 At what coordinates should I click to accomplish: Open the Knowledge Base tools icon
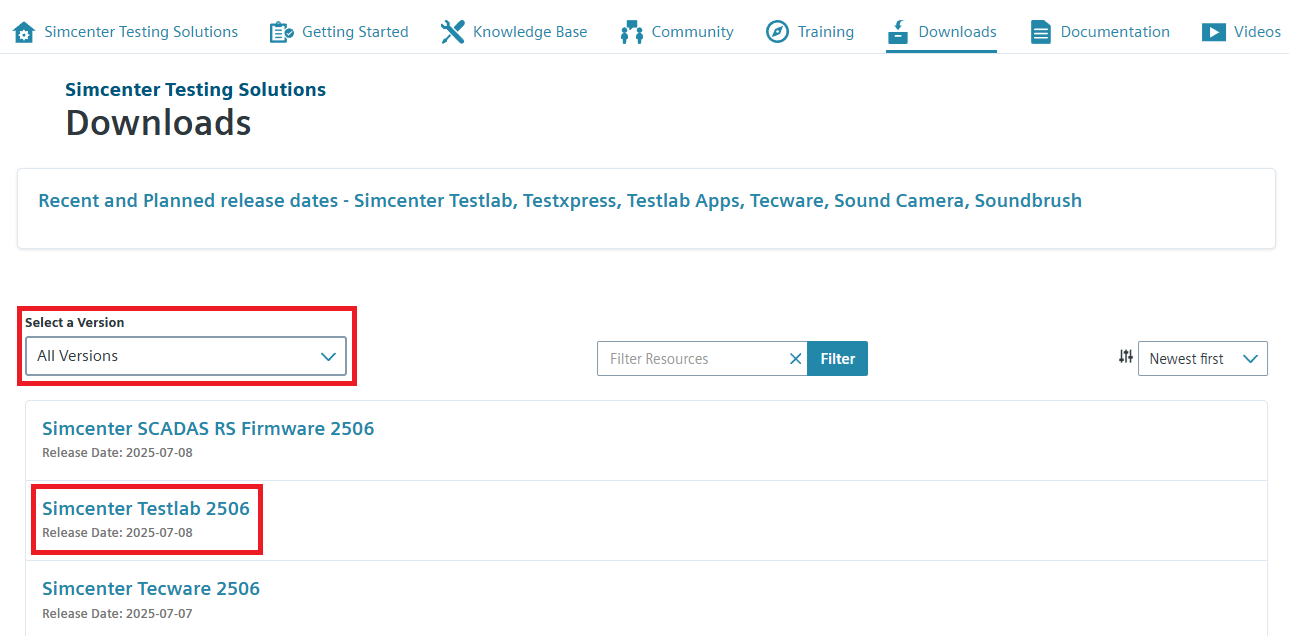tap(452, 31)
